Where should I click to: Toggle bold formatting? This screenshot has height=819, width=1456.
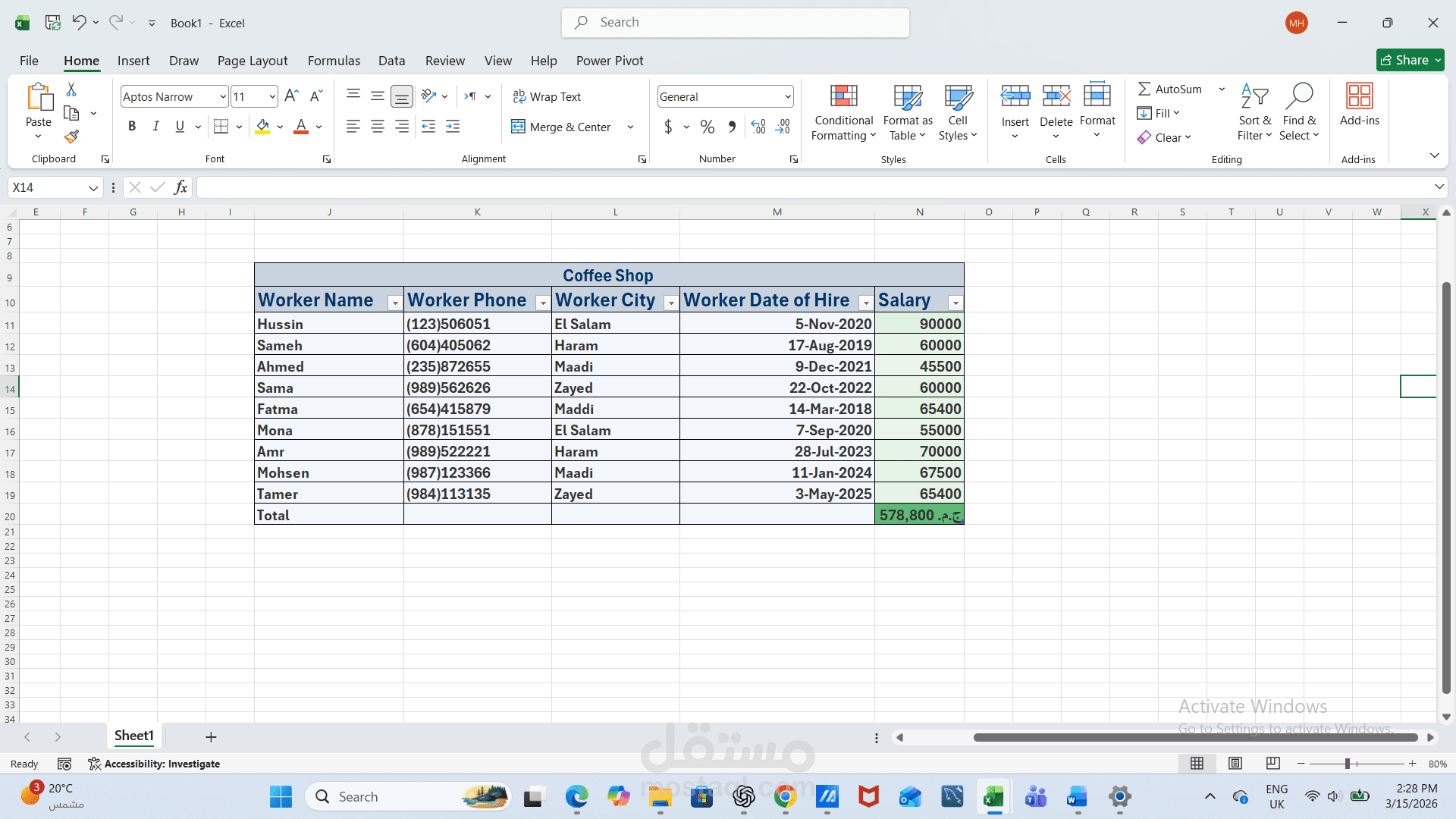pyautogui.click(x=132, y=126)
